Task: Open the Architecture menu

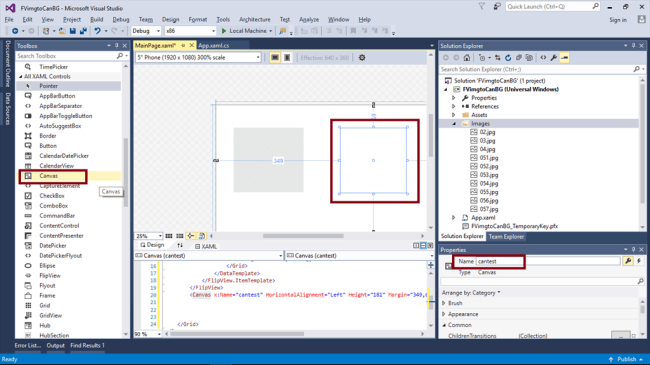Action: 255,19
